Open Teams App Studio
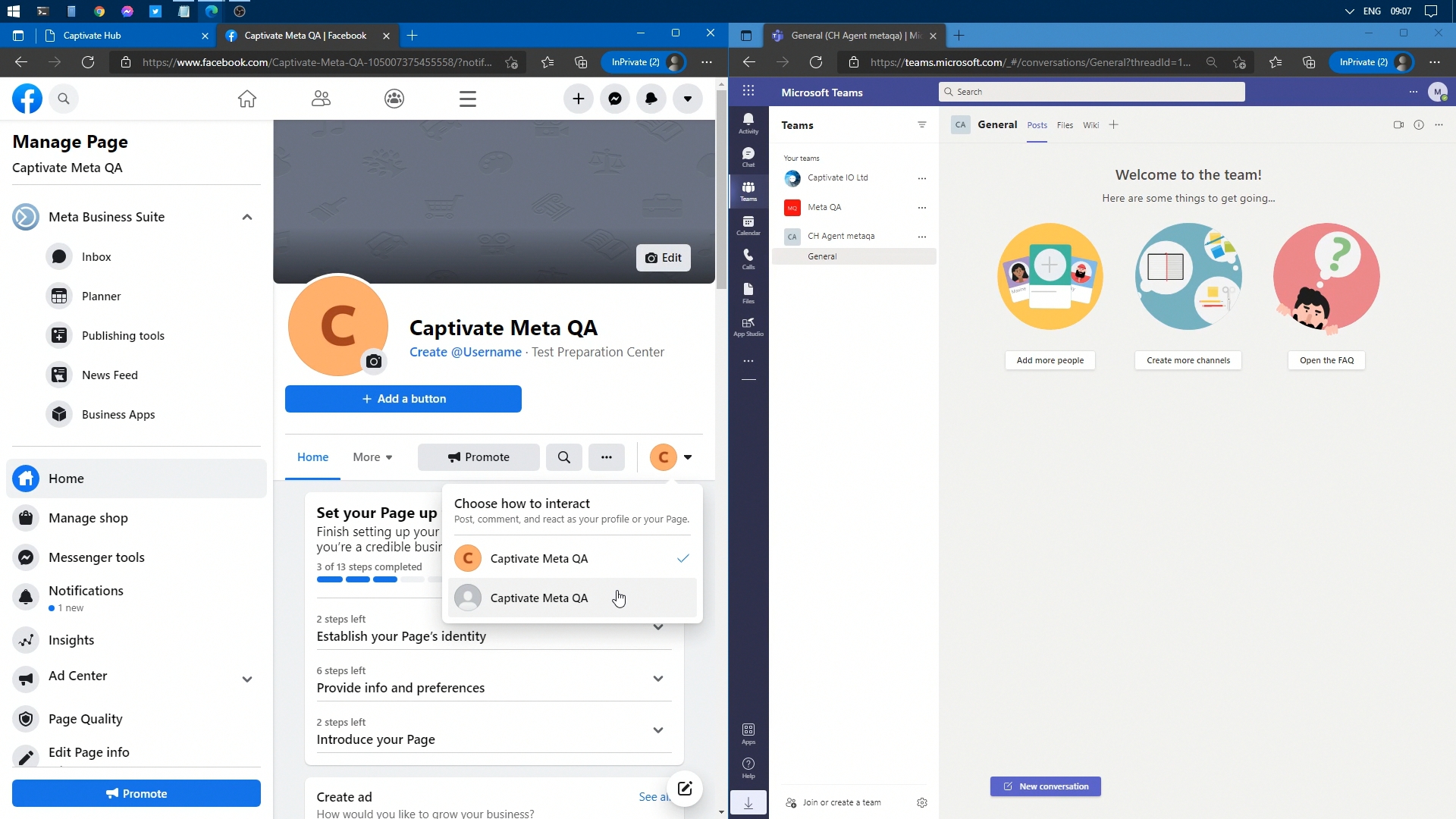The height and width of the screenshot is (819, 1456). coord(748,327)
